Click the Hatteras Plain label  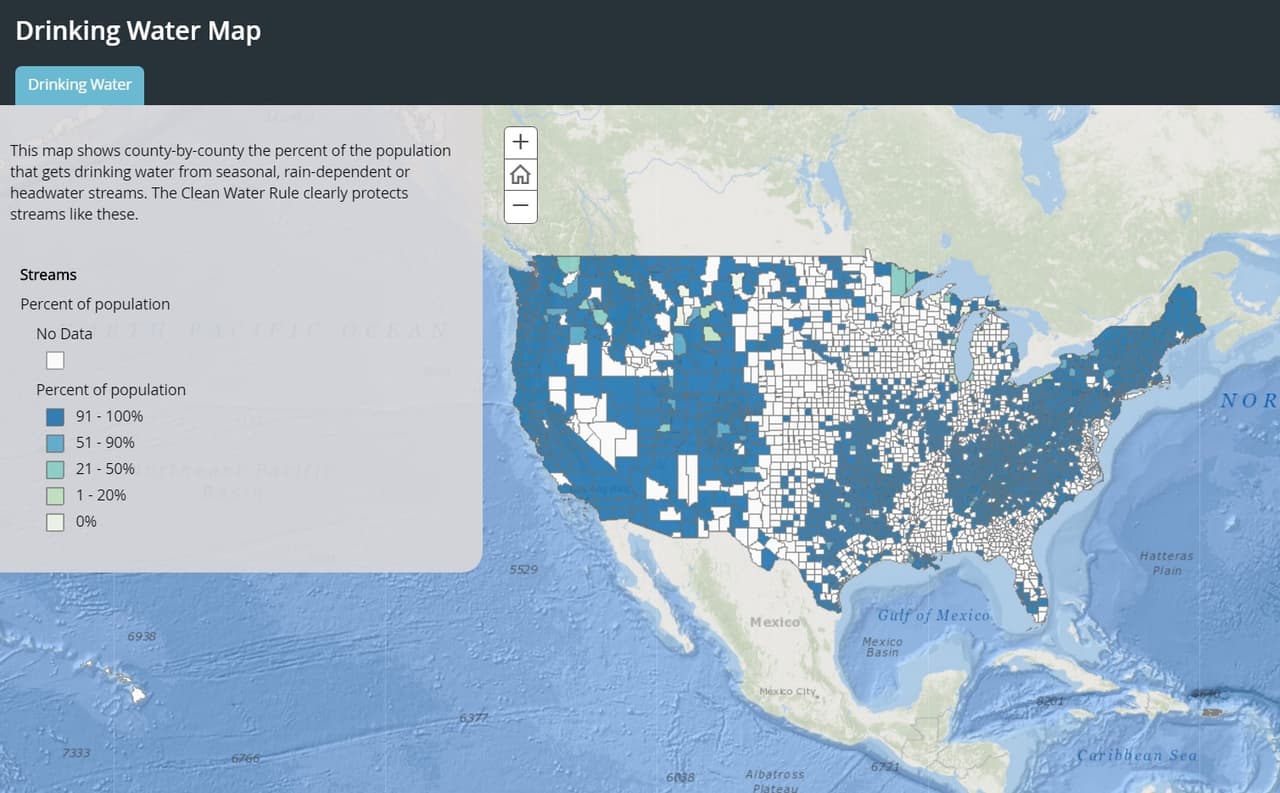1166,562
